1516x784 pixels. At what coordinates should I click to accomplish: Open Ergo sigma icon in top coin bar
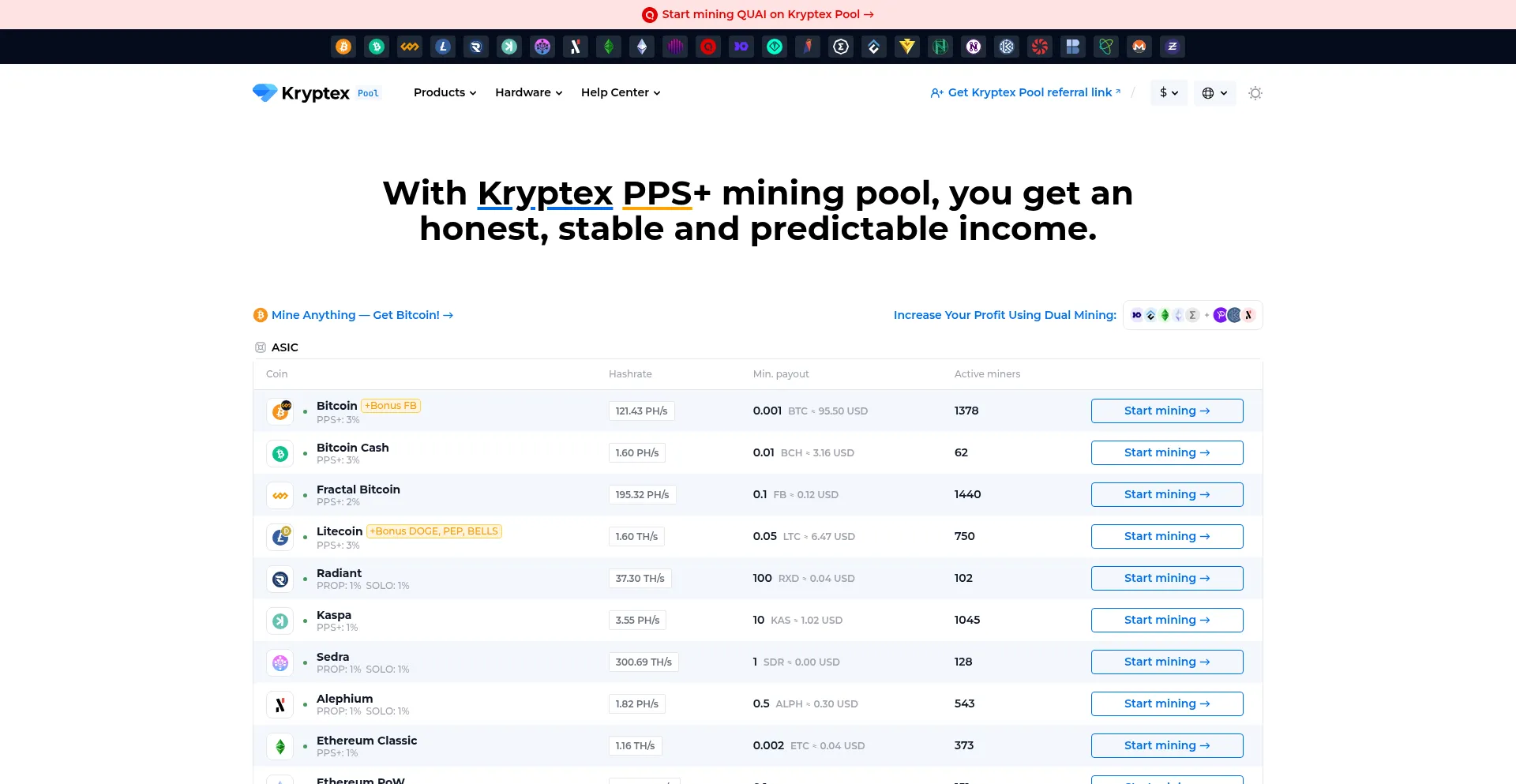841,47
